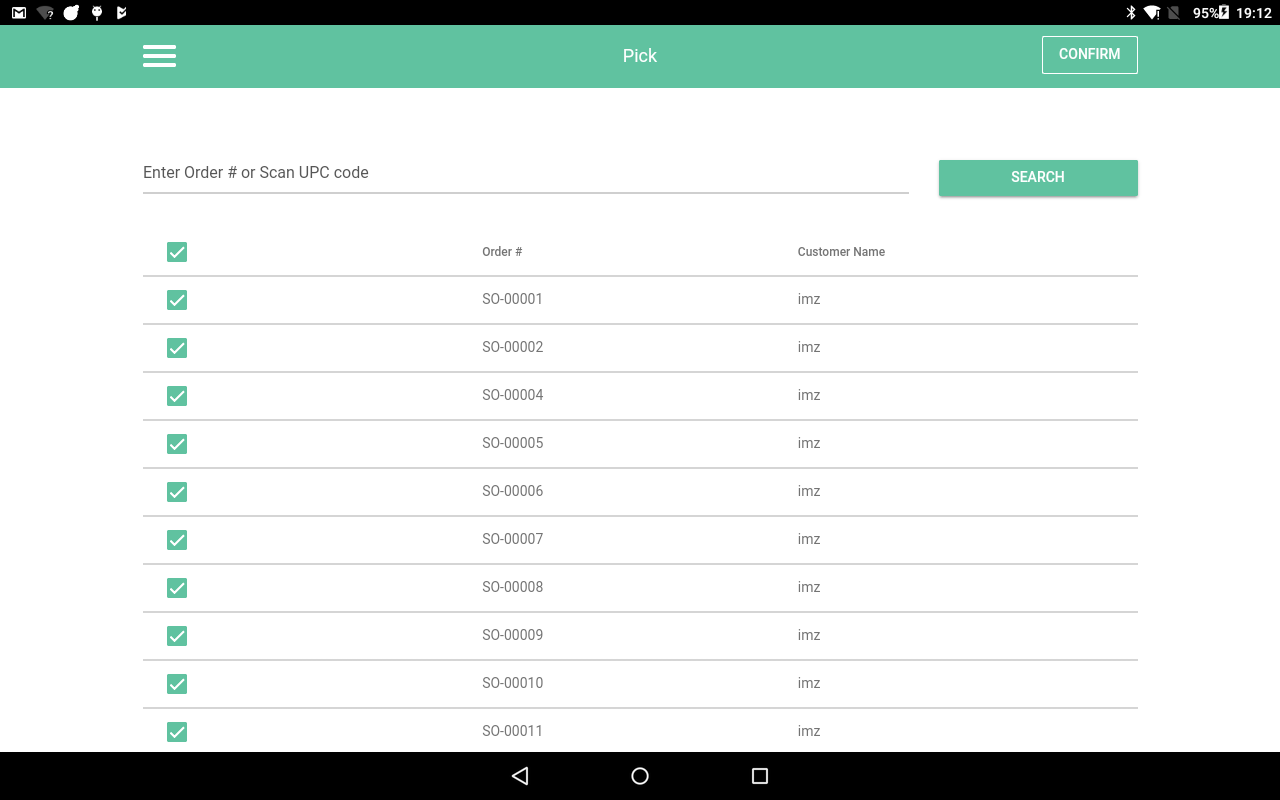This screenshot has width=1280, height=800.
Task: Focus the Enter Order # input field
Action: 525,173
